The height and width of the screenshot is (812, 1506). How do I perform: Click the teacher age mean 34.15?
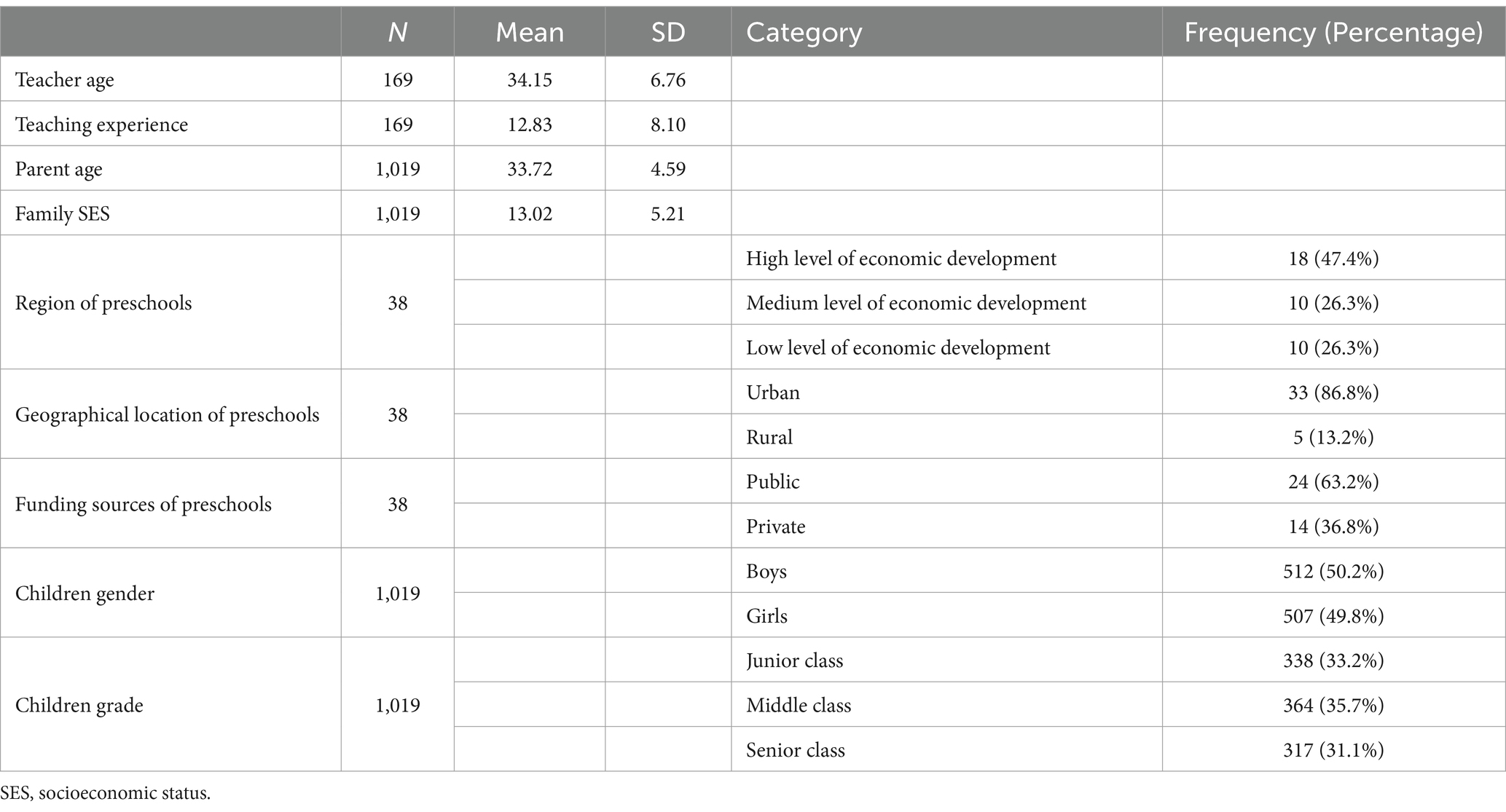(x=530, y=79)
